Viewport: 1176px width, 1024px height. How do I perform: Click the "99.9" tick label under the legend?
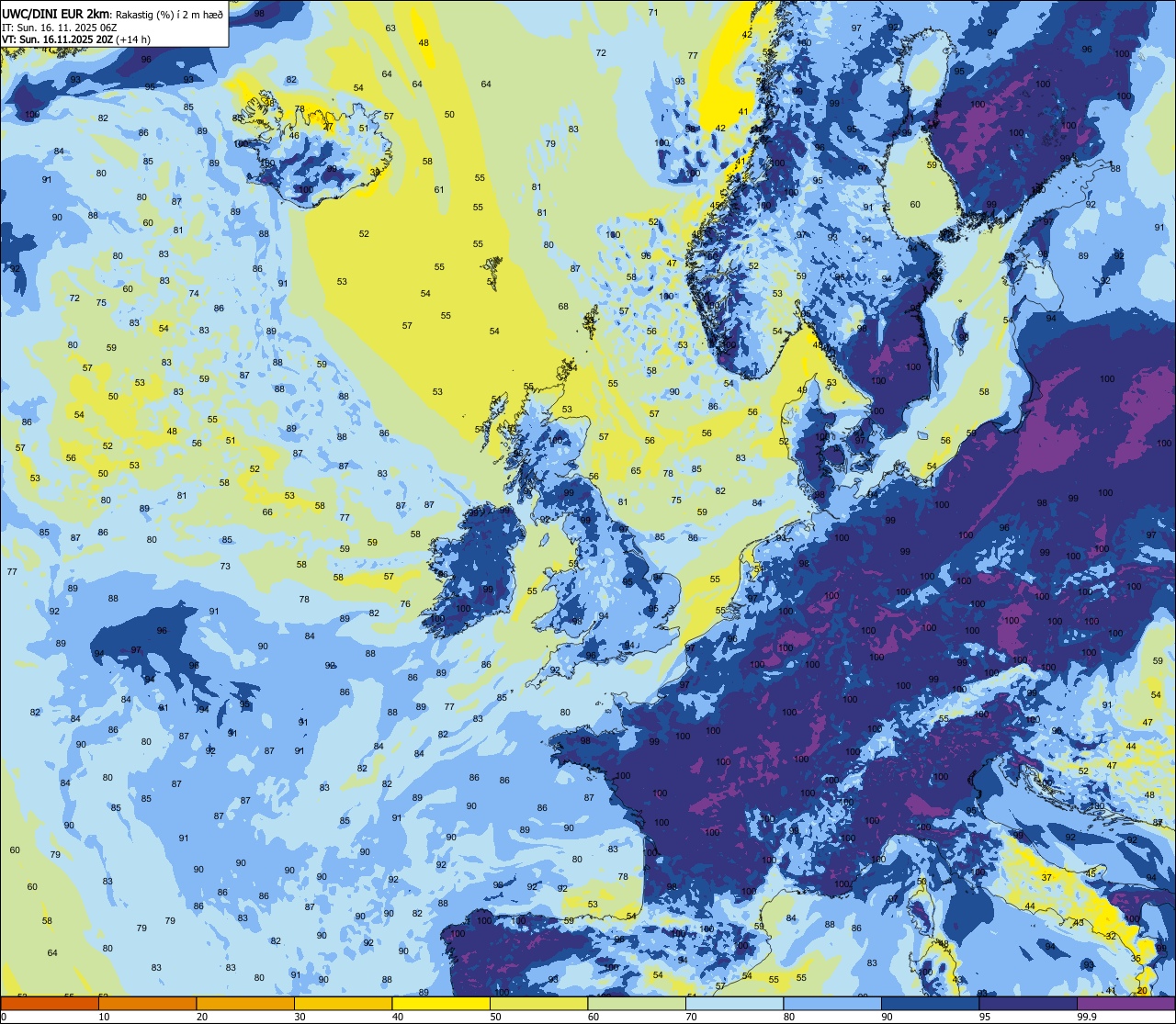point(1086,1017)
